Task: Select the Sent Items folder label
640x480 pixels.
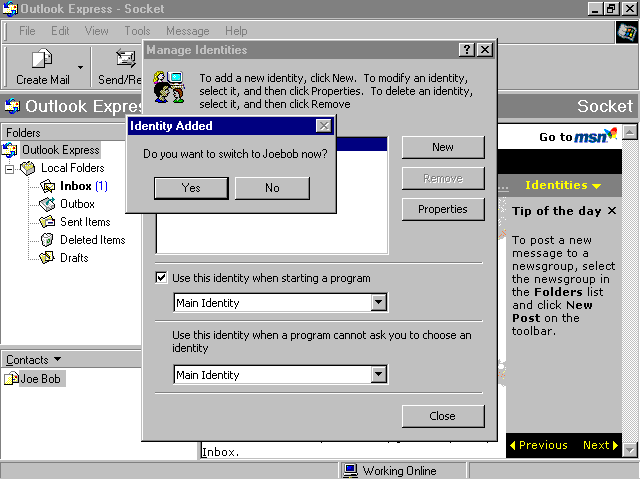Action: (85, 222)
